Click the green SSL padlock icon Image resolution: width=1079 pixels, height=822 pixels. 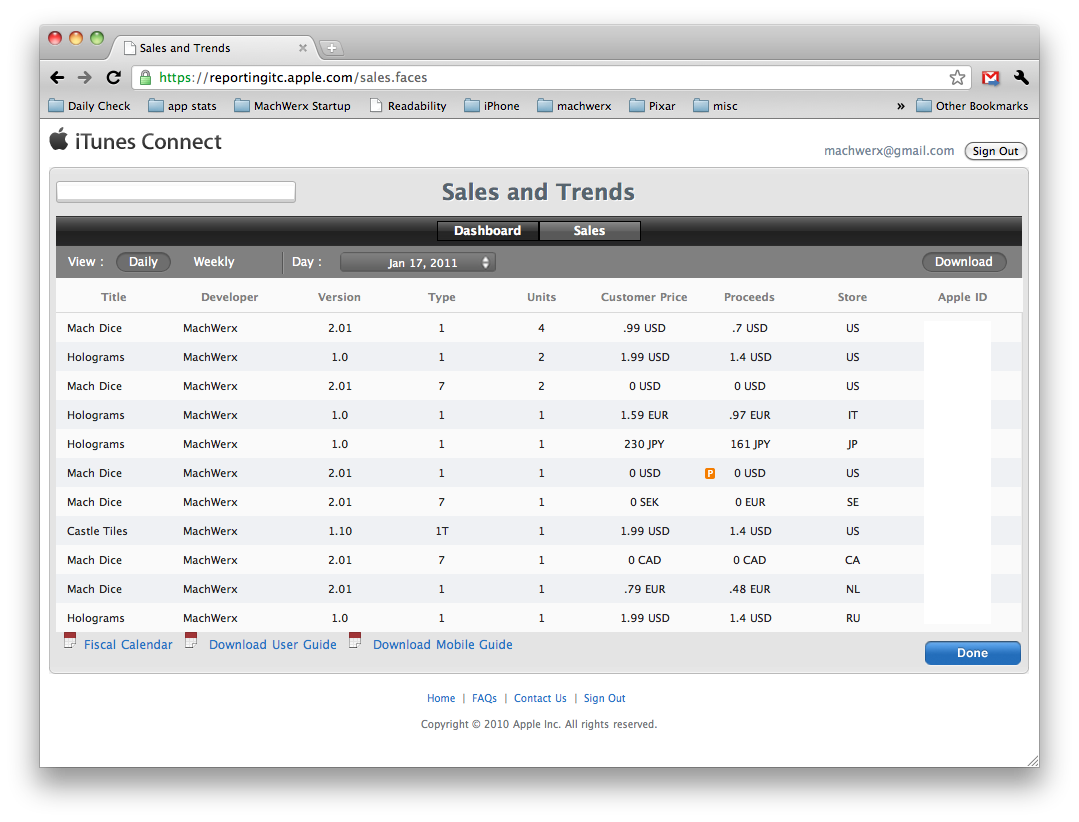click(145, 78)
